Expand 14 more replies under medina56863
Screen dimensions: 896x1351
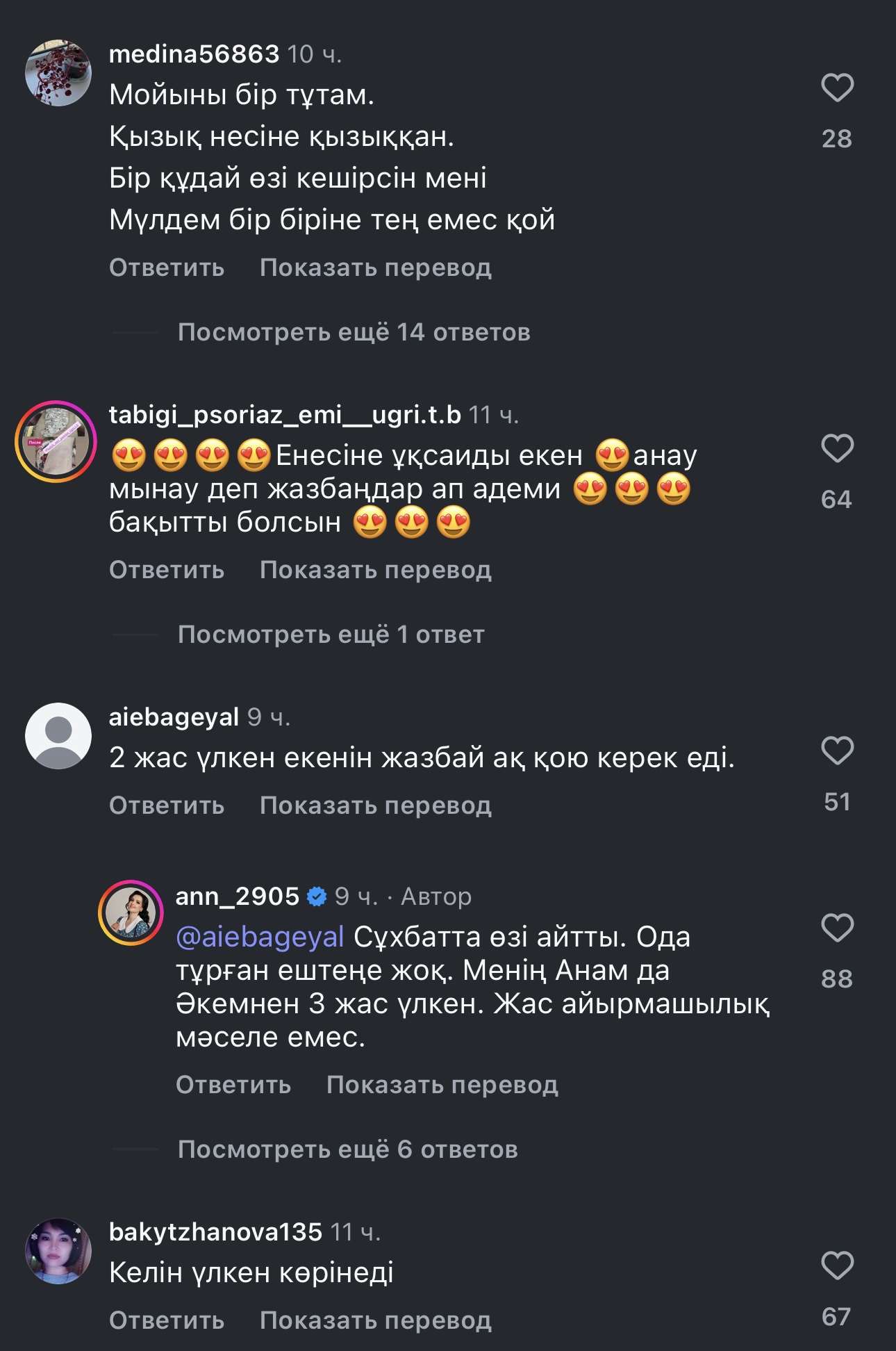[x=354, y=332]
